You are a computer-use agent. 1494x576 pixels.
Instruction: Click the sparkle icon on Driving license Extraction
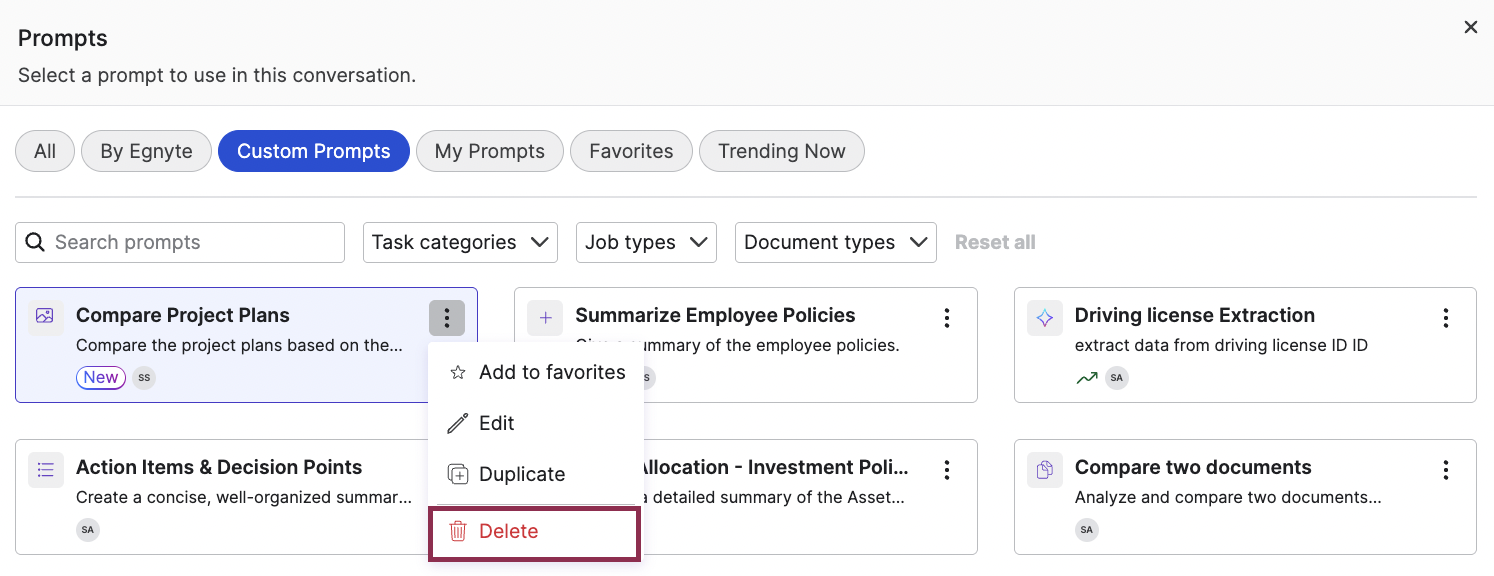(1044, 317)
